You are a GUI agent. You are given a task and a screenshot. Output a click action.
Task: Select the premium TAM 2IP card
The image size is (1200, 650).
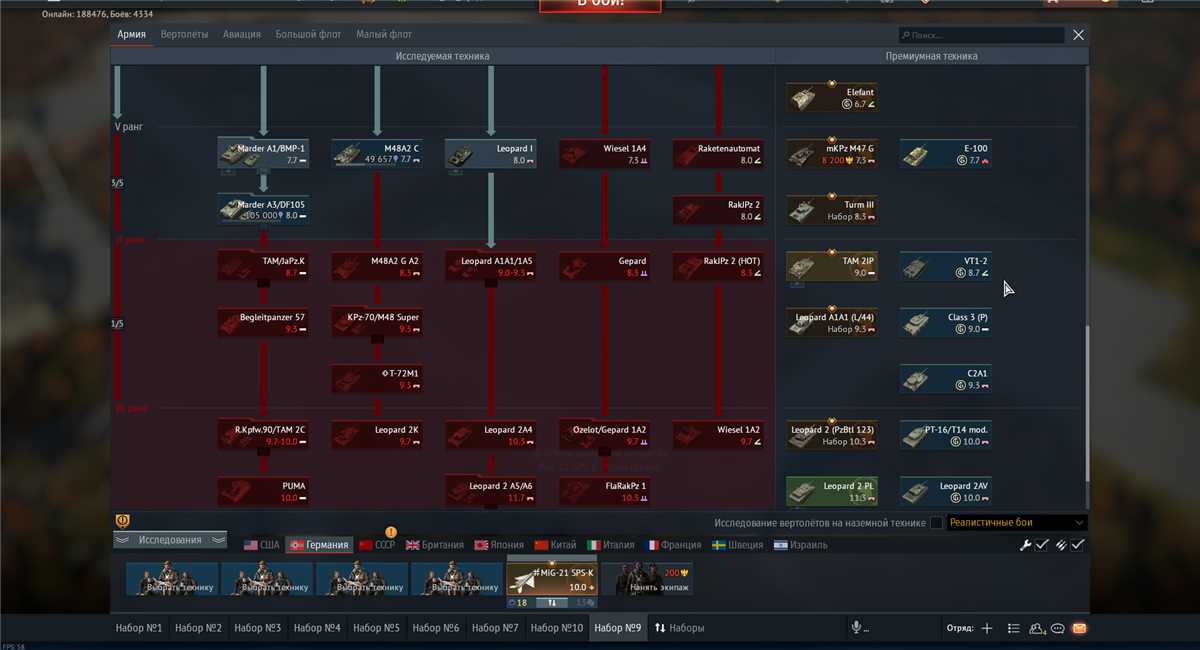click(x=832, y=265)
